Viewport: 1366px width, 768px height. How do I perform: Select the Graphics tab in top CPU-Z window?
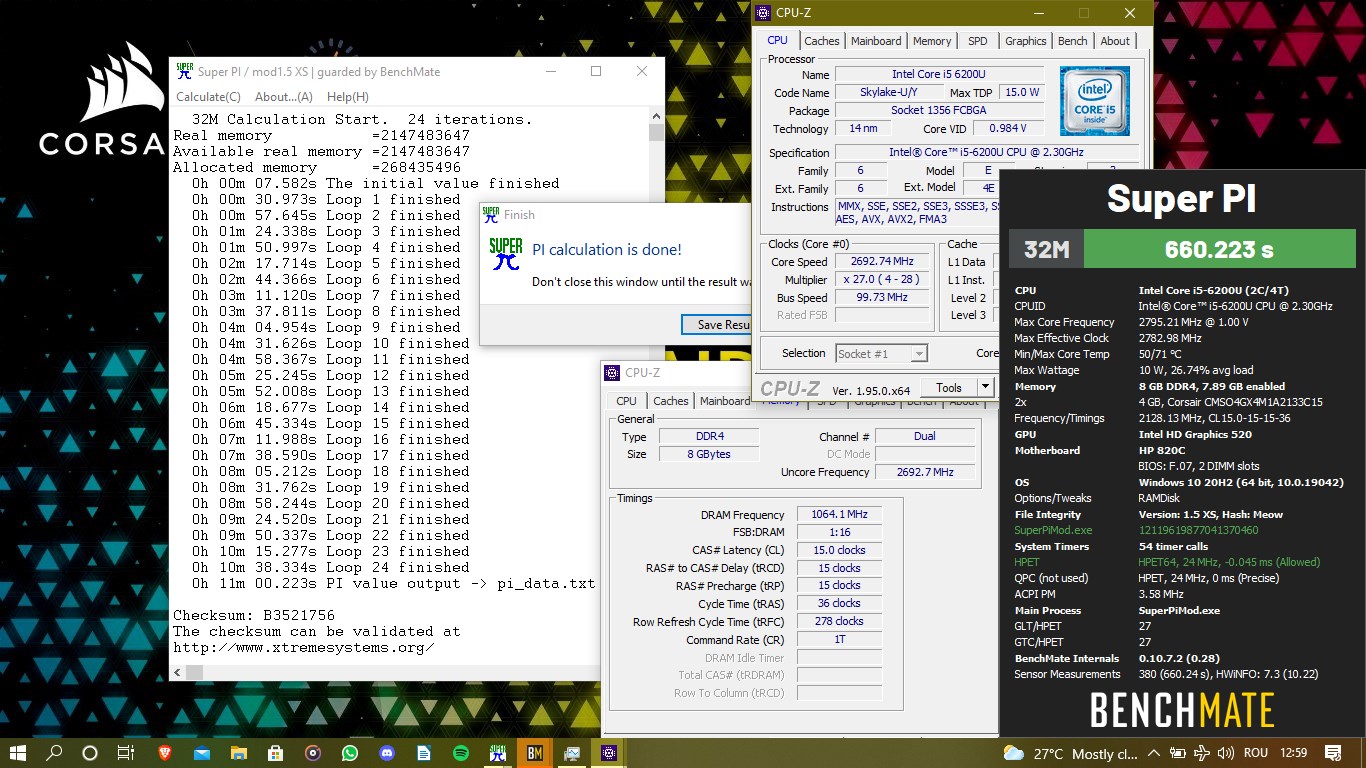(x=1026, y=41)
